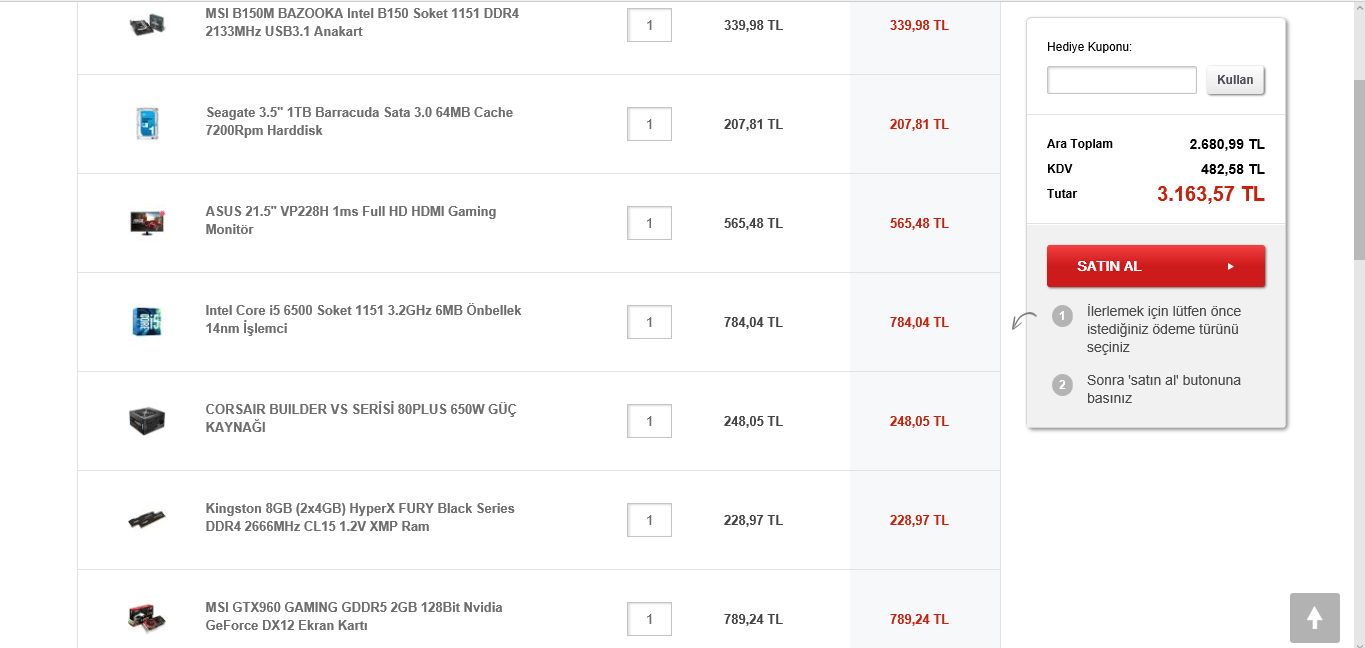
Task: Click quantity input for Intel Core i5
Action: [649, 322]
